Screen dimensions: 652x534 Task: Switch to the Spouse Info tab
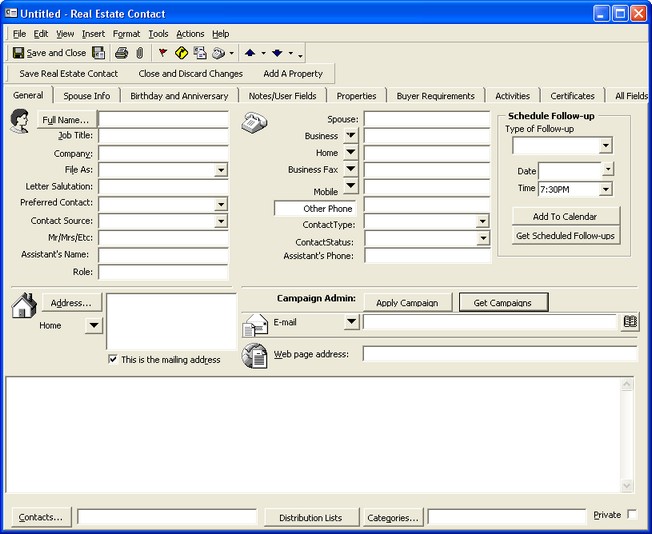pos(88,96)
